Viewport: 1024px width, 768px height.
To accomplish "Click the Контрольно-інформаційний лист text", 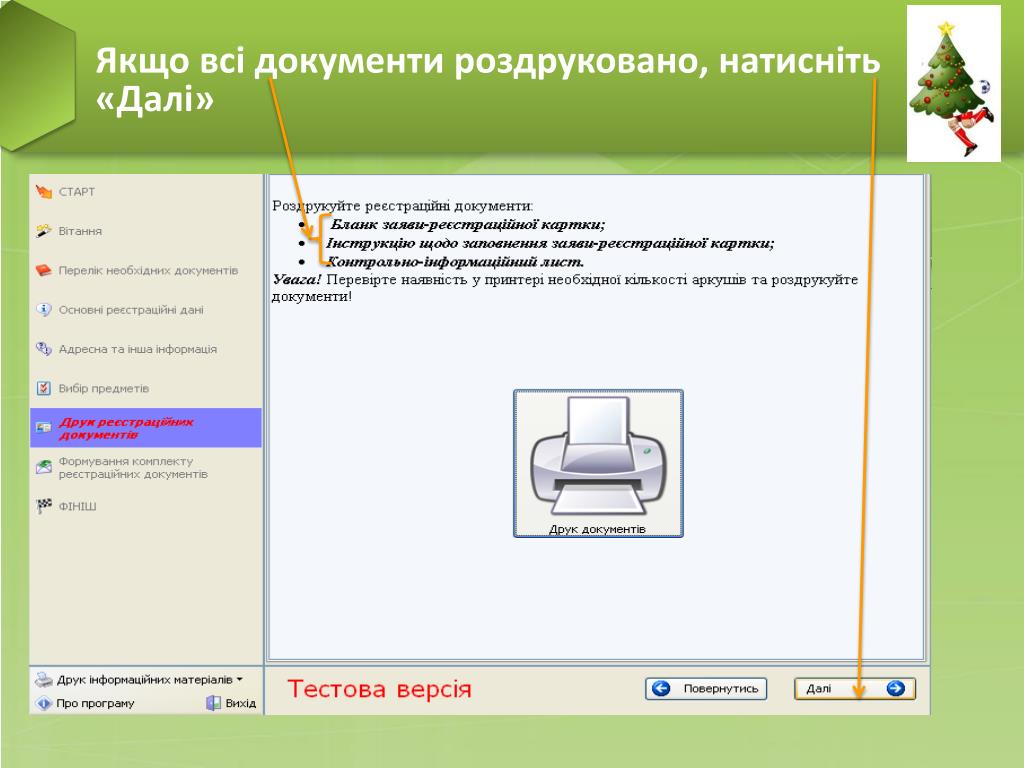I will (455, 262).
